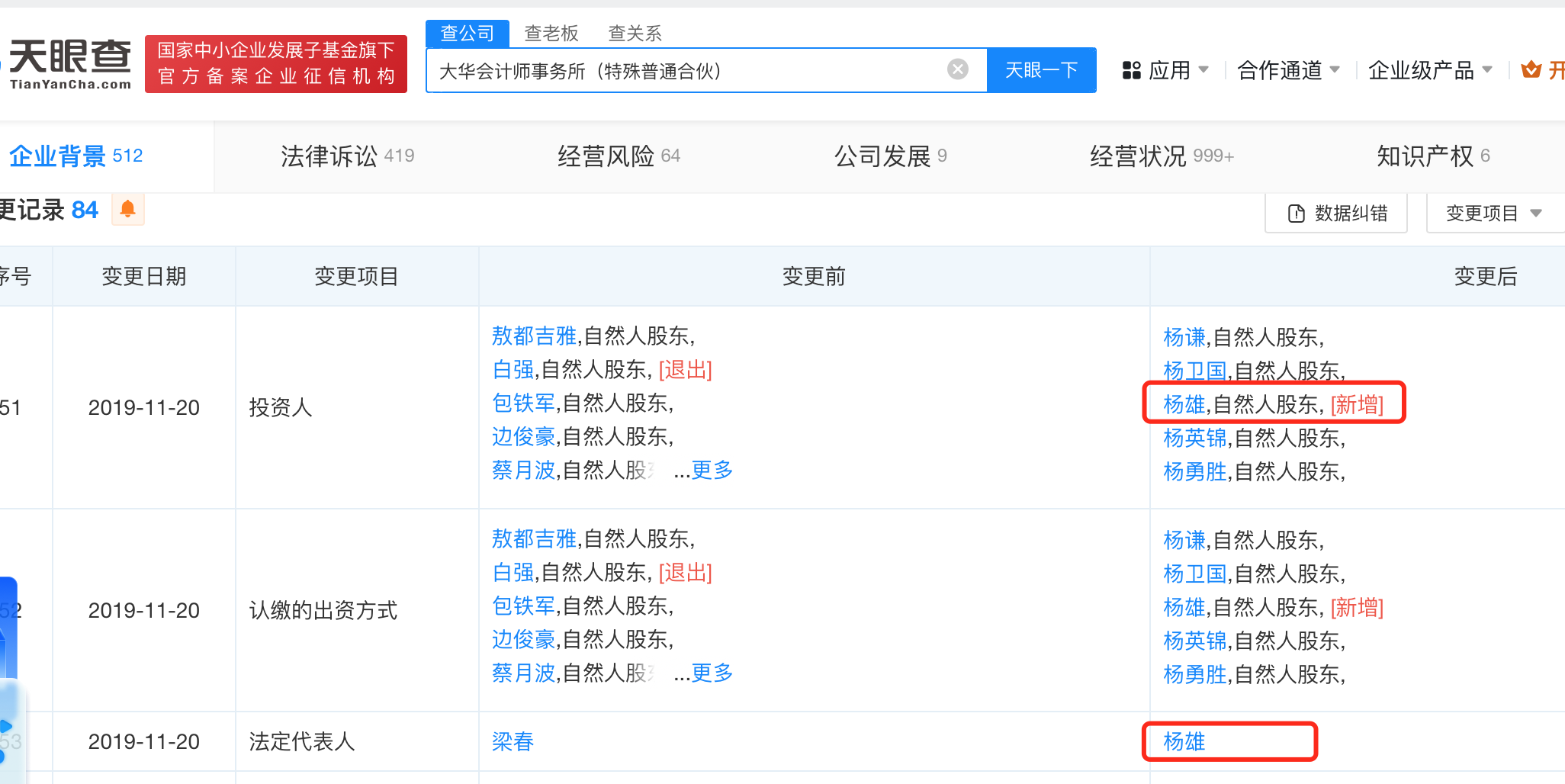Click the clear search text icon
This screenshot has width=1565, height=784.
click(x=957, y=70)
